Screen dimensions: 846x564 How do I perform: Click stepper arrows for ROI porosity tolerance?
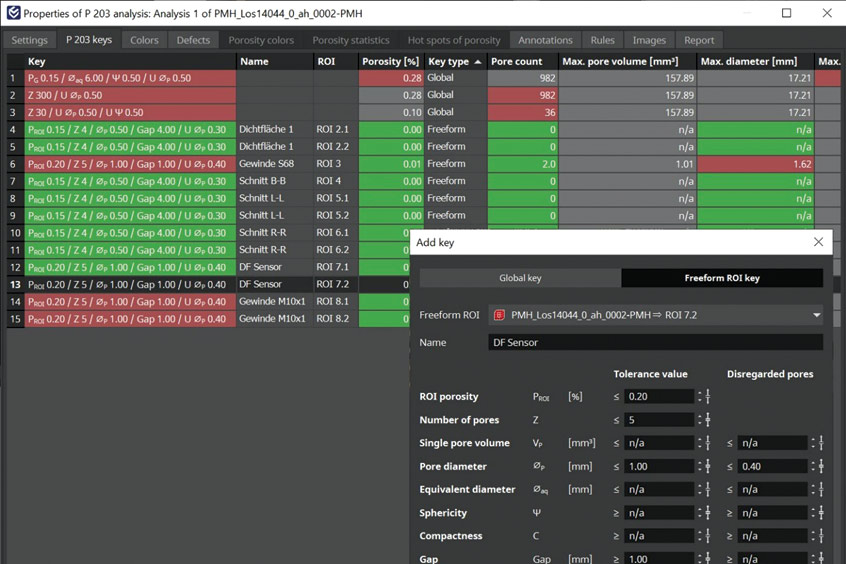(x=698, y=397)
